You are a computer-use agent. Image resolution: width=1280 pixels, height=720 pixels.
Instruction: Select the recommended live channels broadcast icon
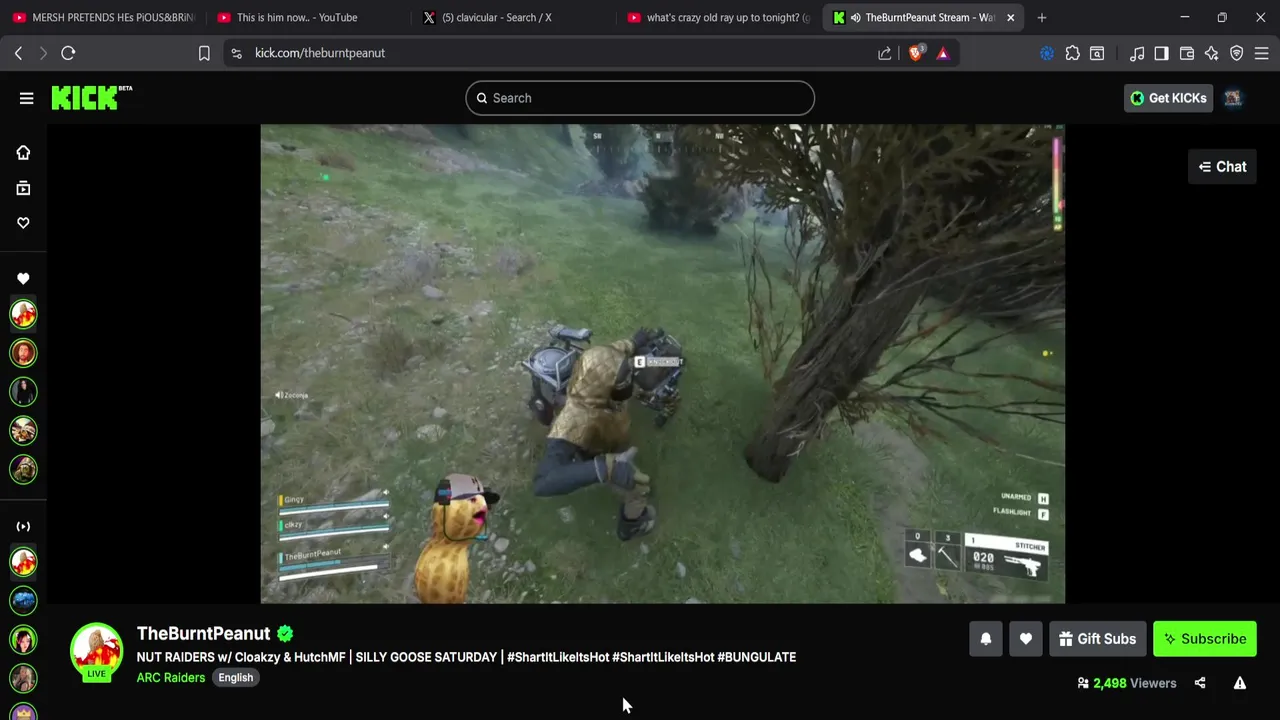point(23,526)
